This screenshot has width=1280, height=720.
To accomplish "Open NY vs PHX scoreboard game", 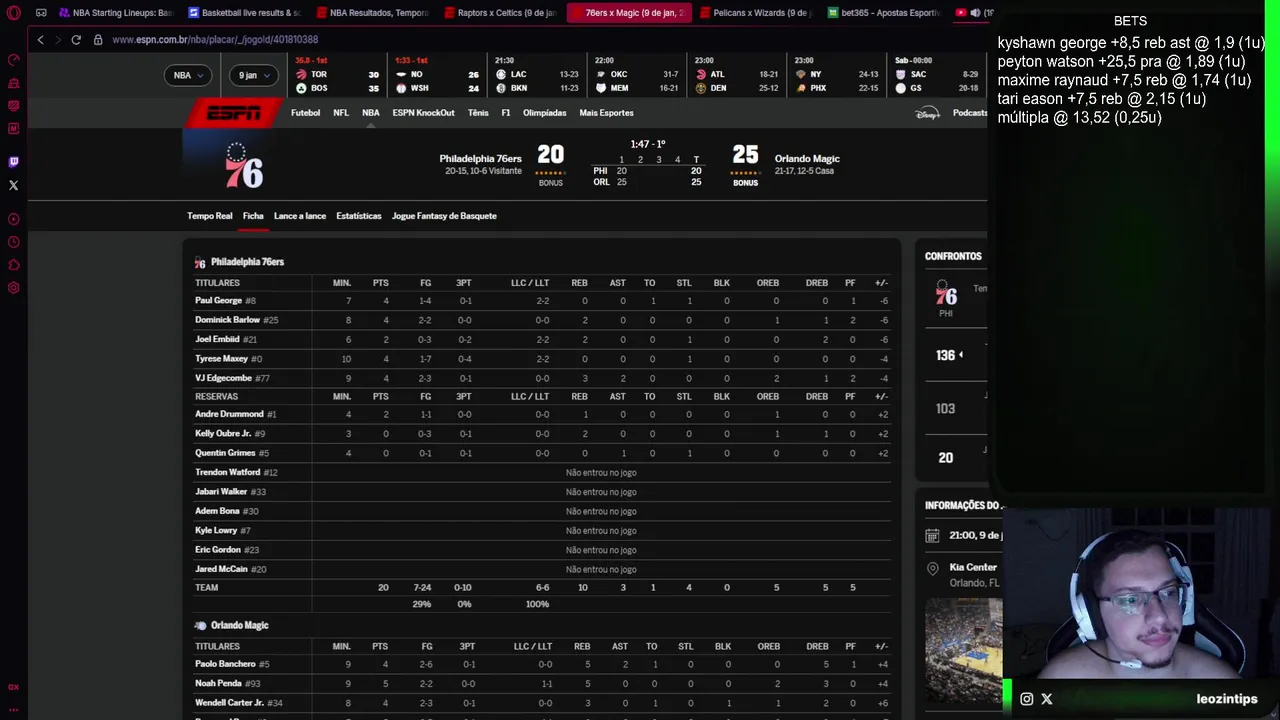I will (x=837, y=75).
